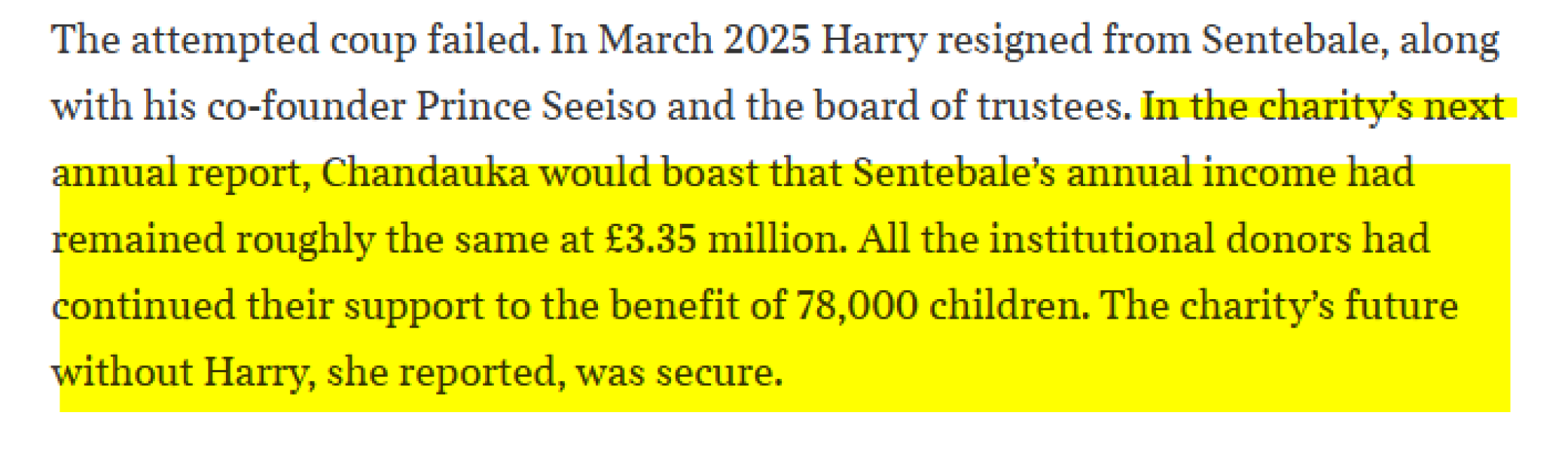Click the words "remained roughly"
Screen dimensions: 1568x452
point(212,240)
